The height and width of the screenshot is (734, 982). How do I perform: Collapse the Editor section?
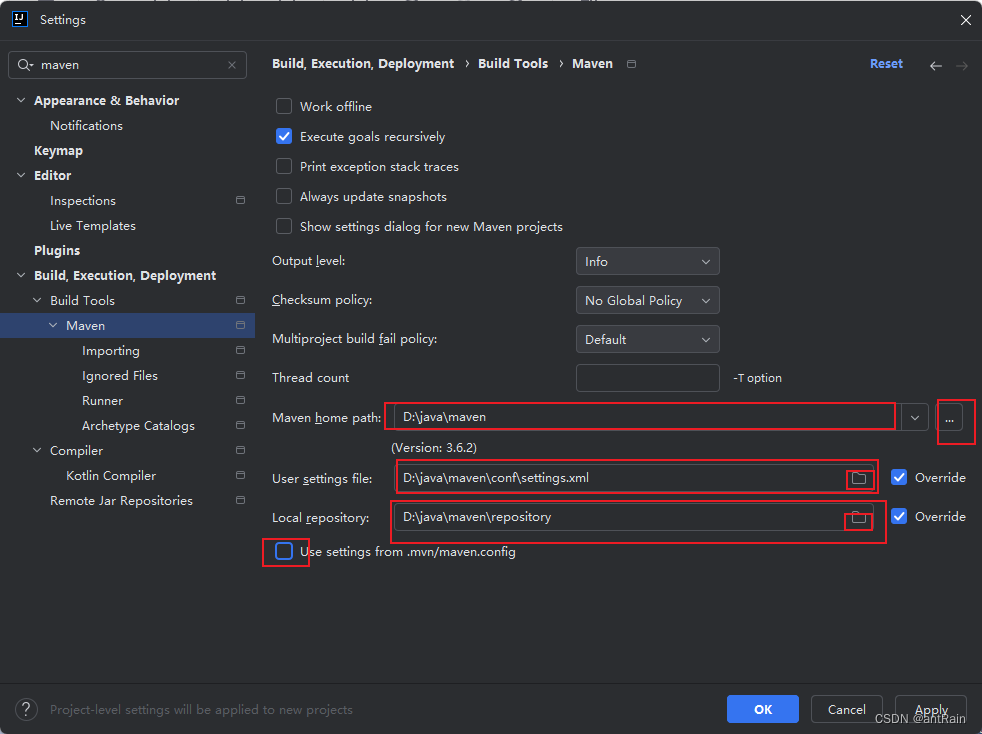coord(21,175)
